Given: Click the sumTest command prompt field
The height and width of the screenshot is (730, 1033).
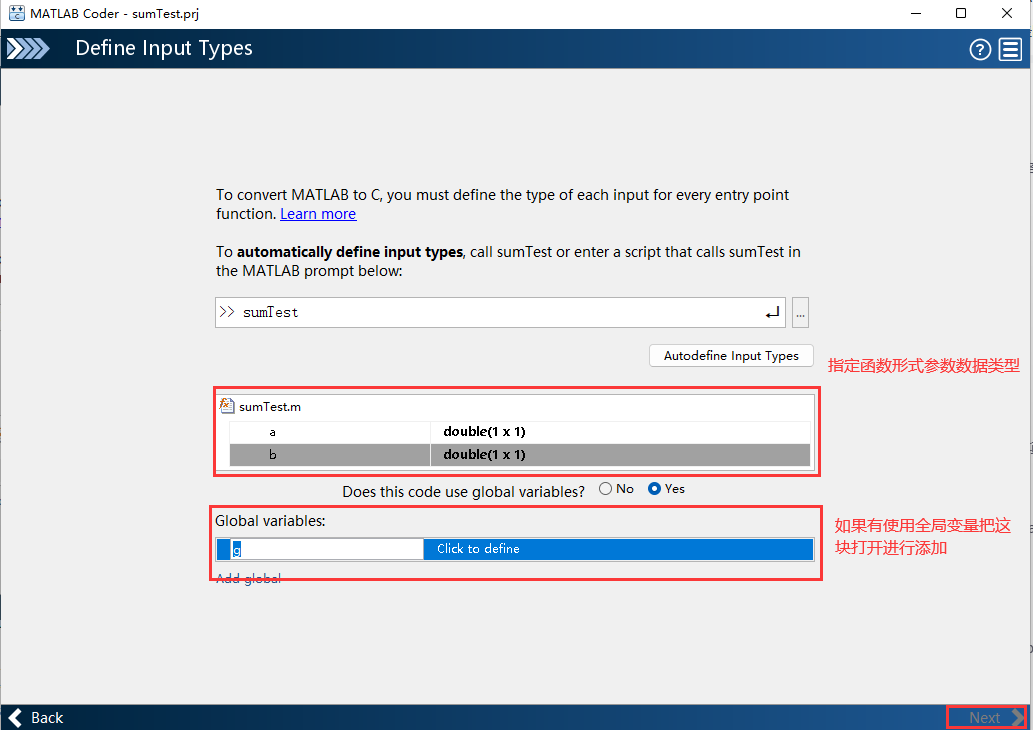Looking at the screenshot, I should click(x=500, y=312).
